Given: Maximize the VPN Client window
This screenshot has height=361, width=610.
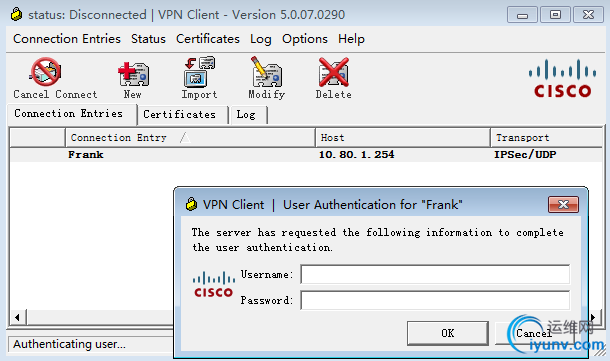Looking at the screenshot, I should click(555, 15).
